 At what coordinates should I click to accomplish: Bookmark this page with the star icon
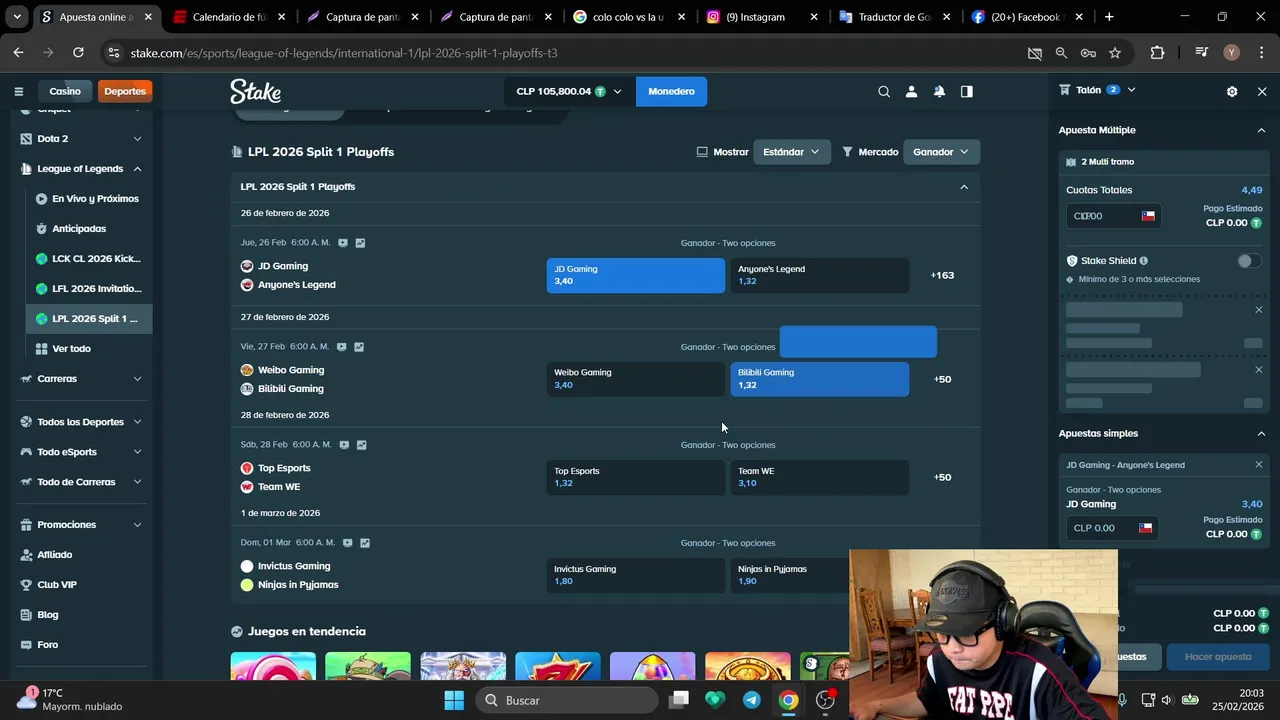click(x=1115, y=53)
